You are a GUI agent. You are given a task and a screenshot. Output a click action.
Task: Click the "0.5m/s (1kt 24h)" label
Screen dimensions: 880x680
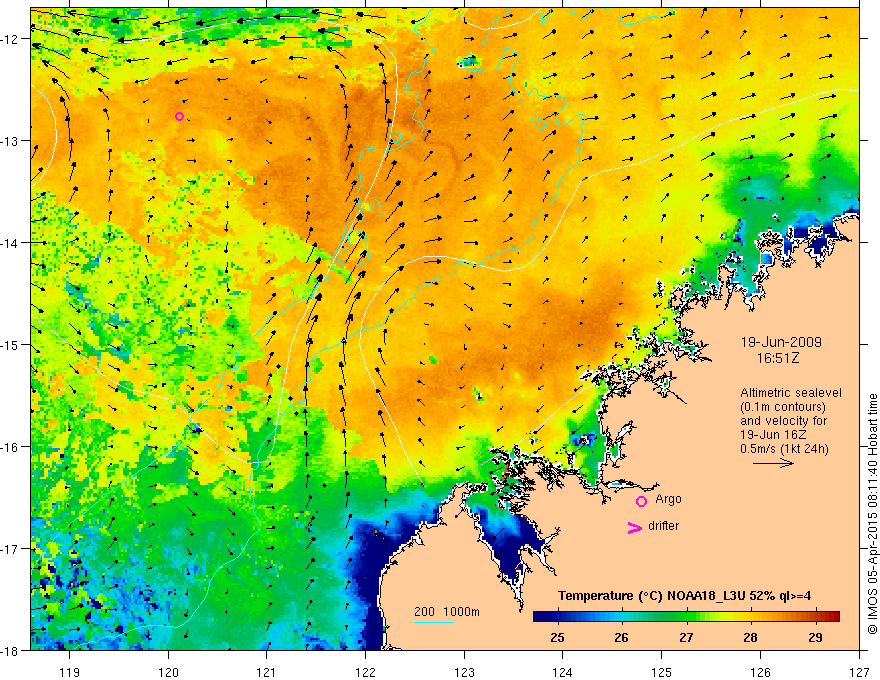click(x=784, y=449)
